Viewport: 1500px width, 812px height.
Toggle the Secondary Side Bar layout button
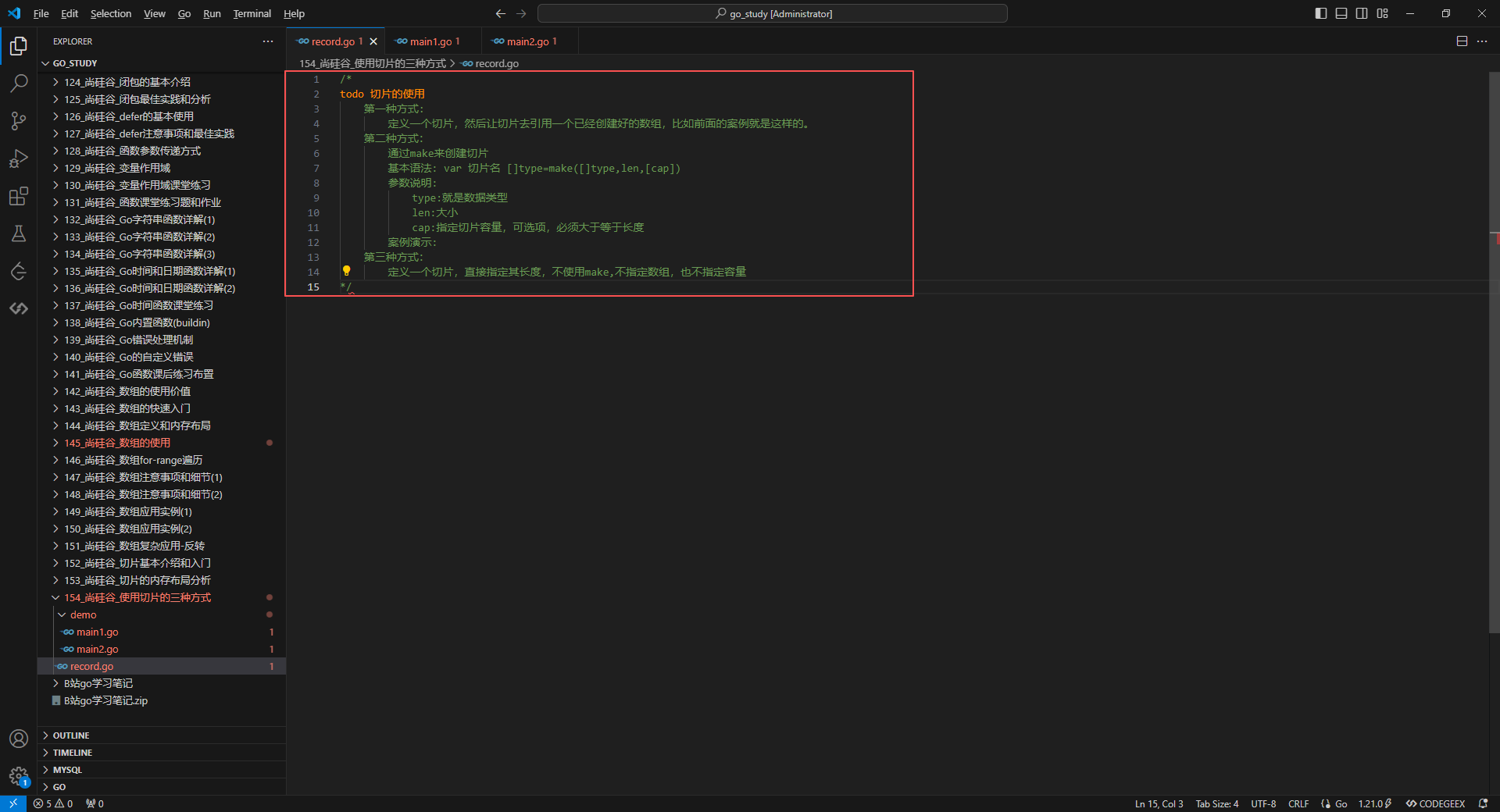tap(1362, 13)
